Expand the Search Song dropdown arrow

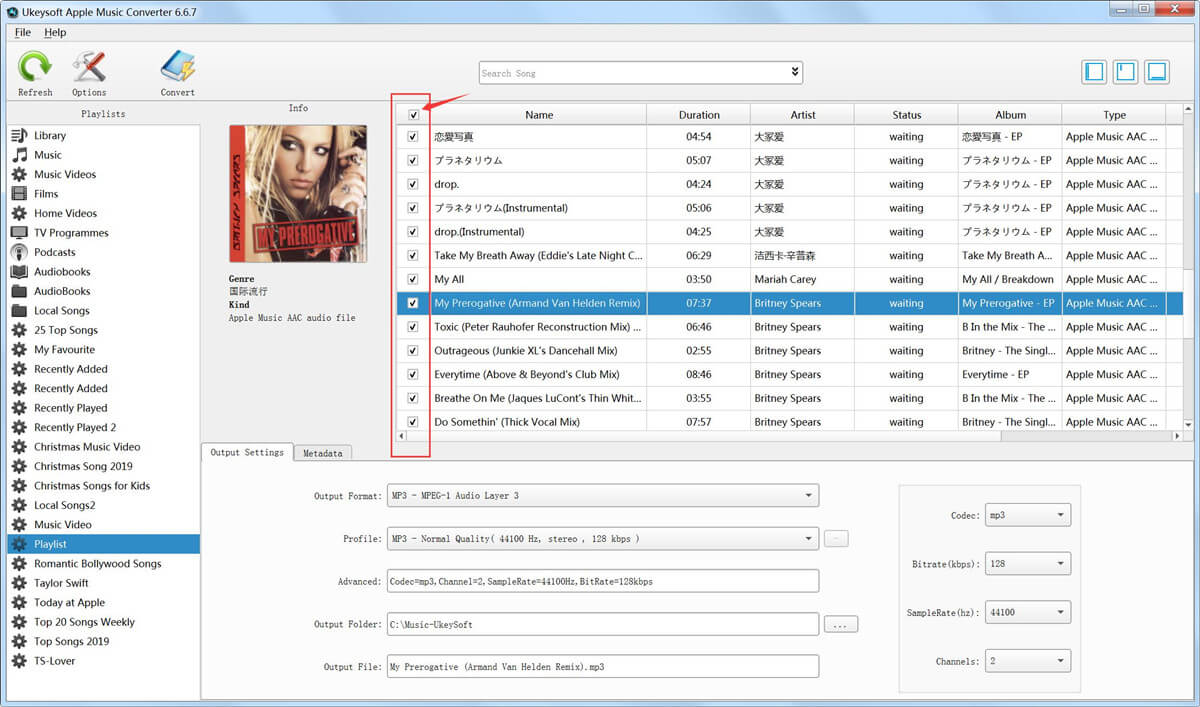tap(795, 72)
